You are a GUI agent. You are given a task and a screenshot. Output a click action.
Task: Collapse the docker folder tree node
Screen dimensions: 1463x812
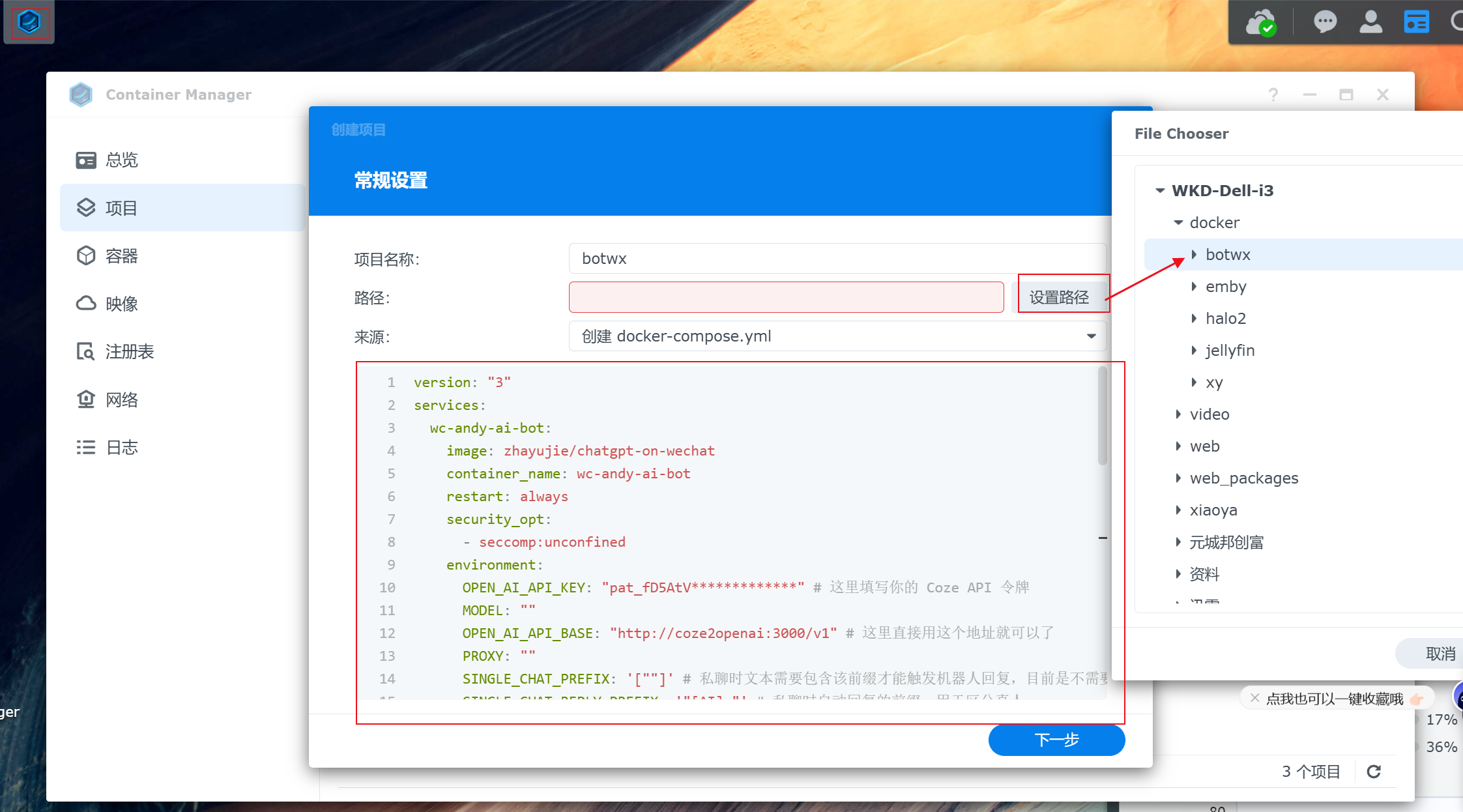coord(1178,223)
